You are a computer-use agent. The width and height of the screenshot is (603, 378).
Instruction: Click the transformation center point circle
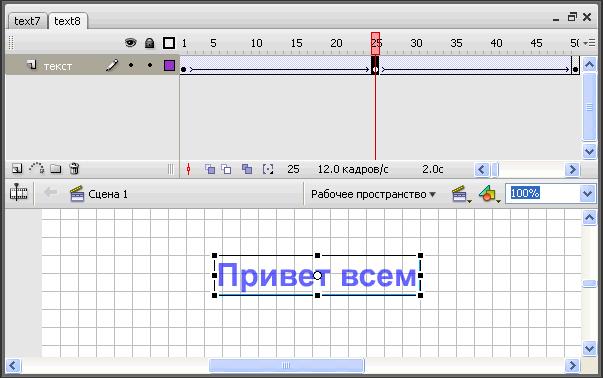[x=317, y=275]
